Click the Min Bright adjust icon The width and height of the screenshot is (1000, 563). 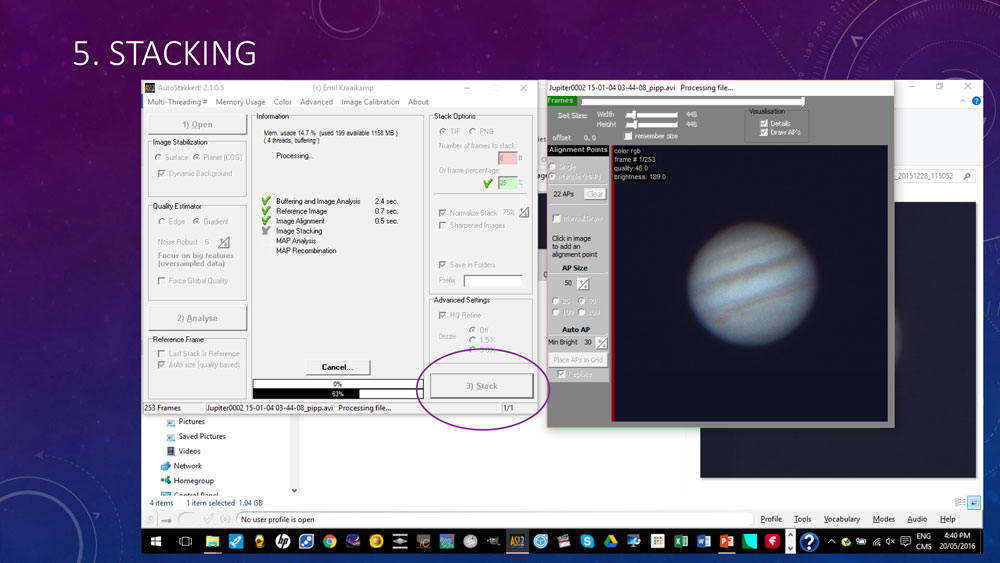pos(601,342)
